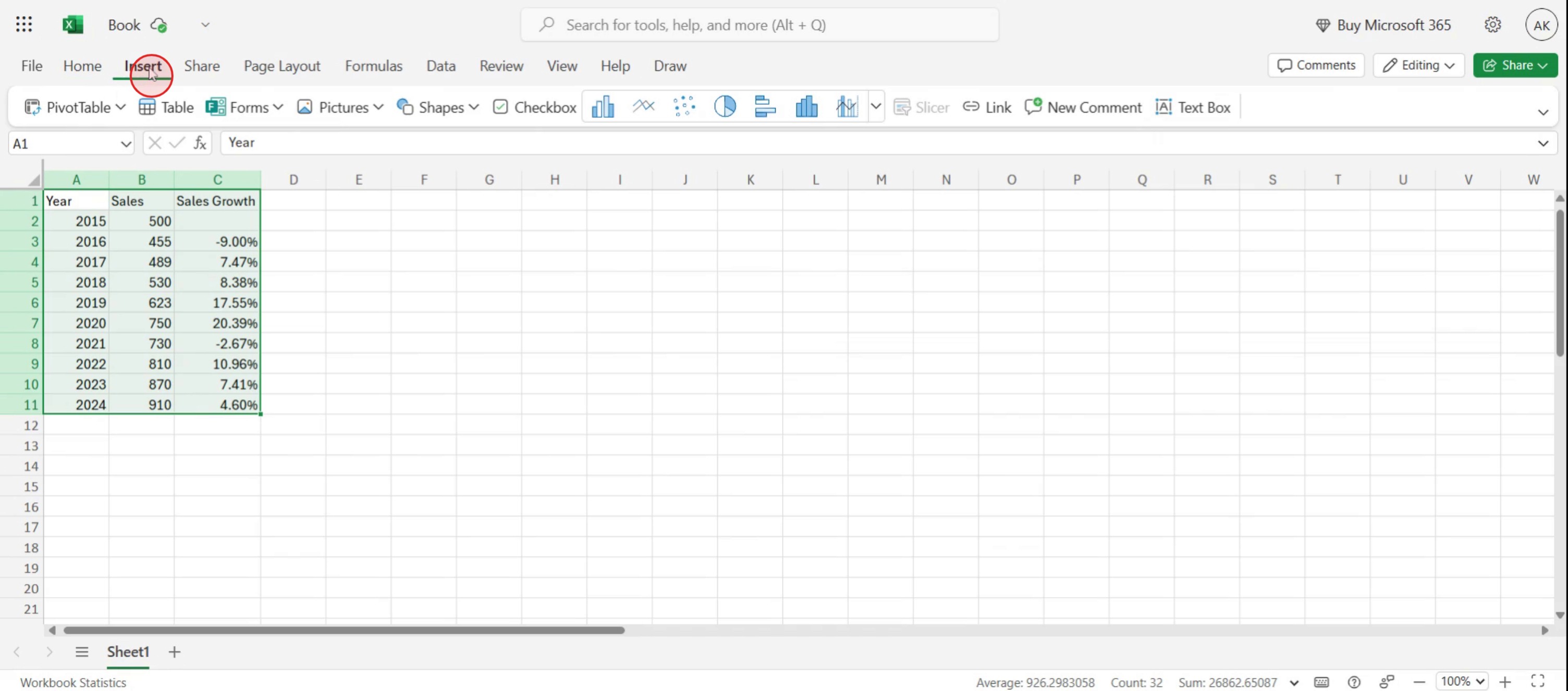Viewport: 1568px width, 691px height.
Task: Insert a bar chart
Action: [765, 107]
